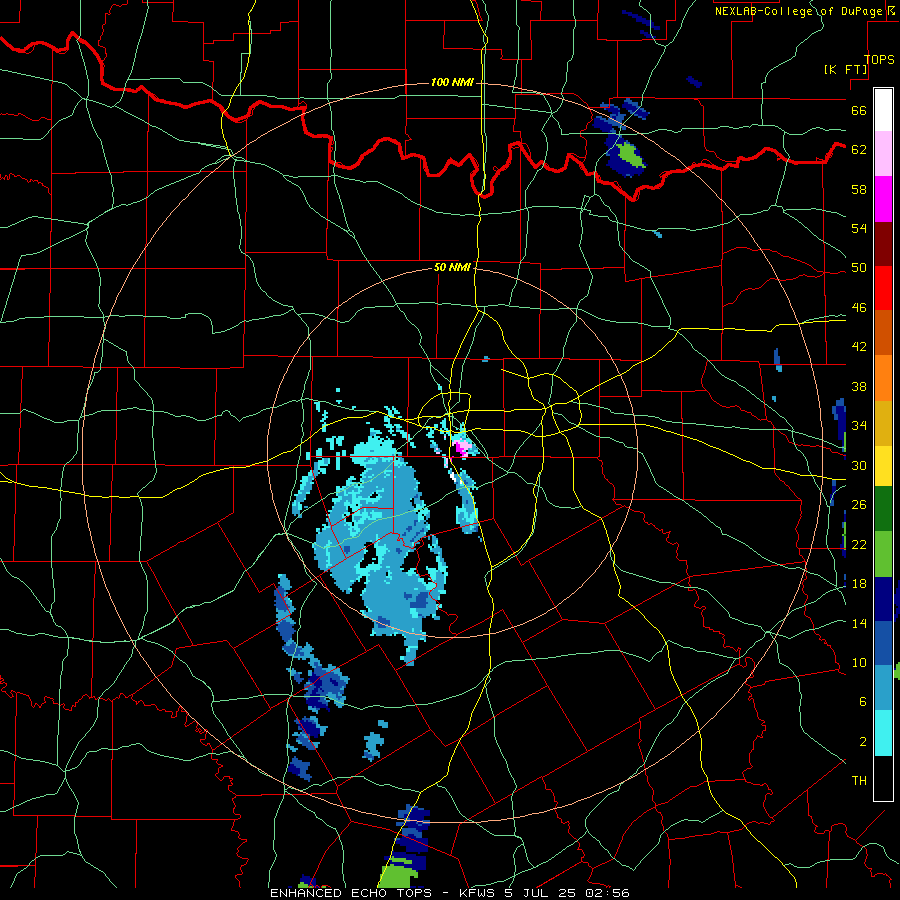Click the "26" legend value

[859, 505]
